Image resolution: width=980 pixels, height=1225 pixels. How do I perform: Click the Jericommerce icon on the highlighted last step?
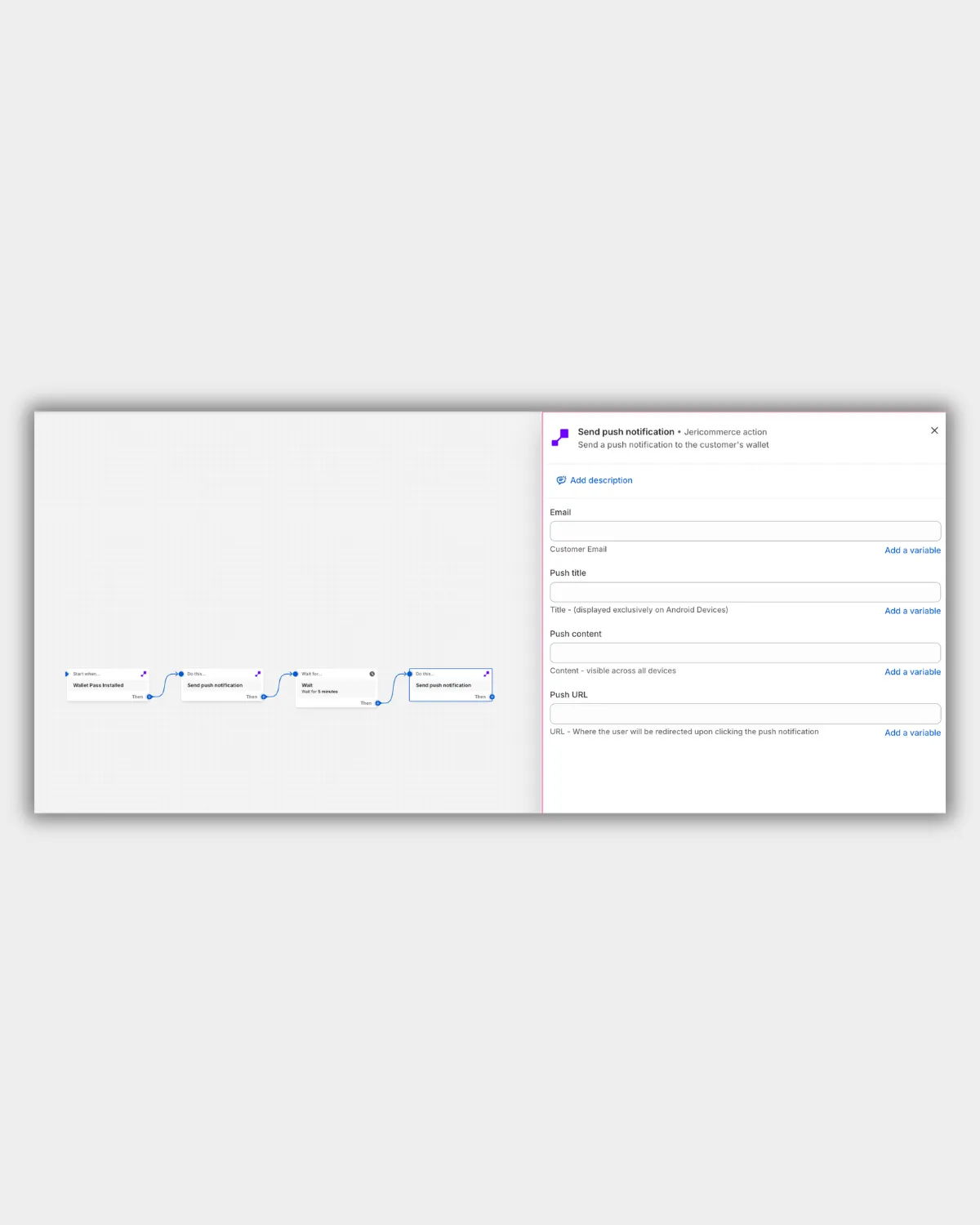click(x=487, y=674)
